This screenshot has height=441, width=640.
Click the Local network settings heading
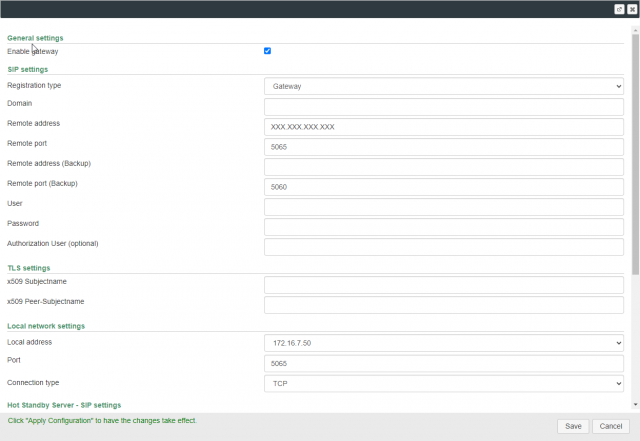click(46, 326)
